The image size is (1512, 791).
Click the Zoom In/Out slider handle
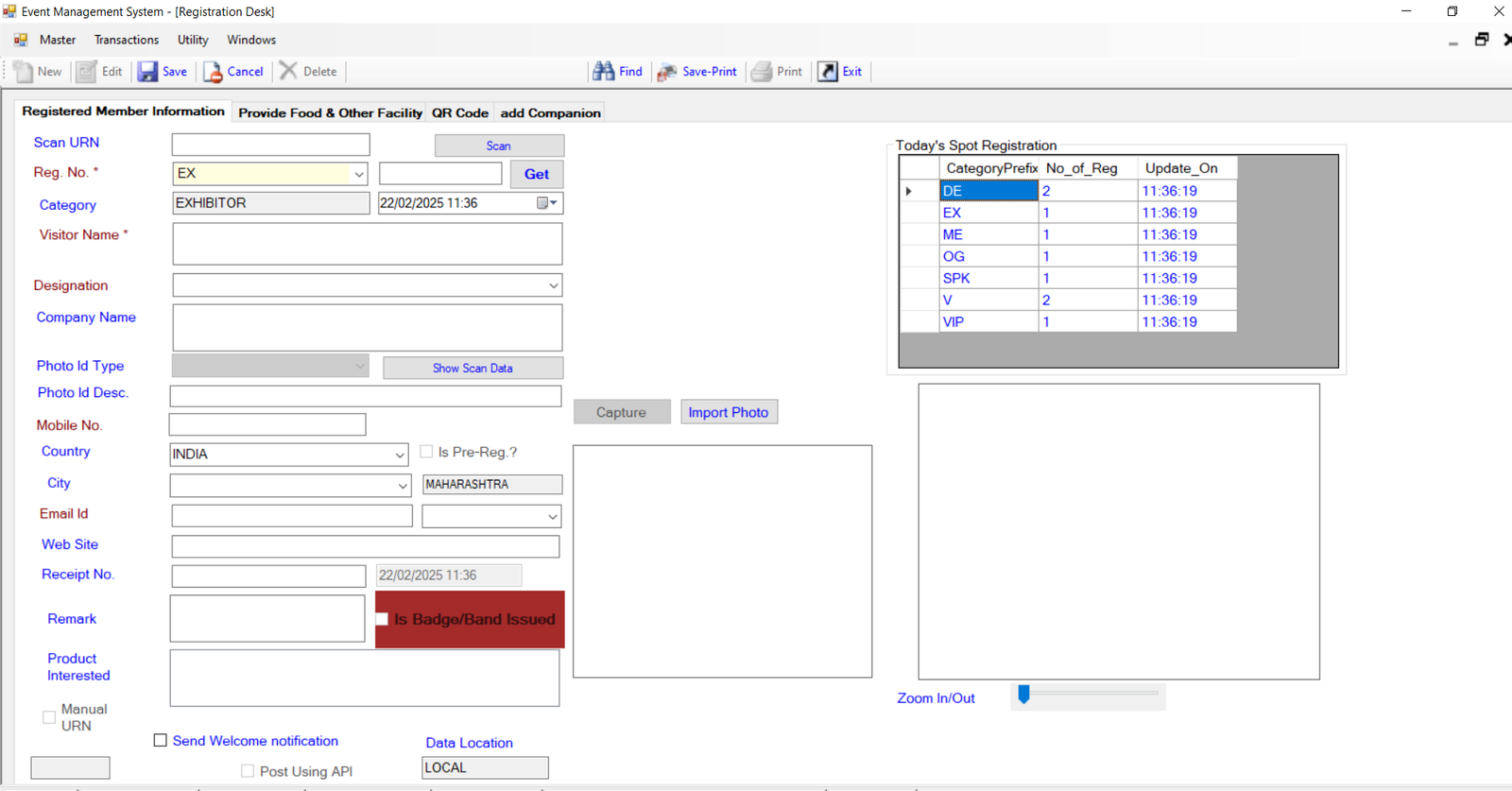(1023, 695)
